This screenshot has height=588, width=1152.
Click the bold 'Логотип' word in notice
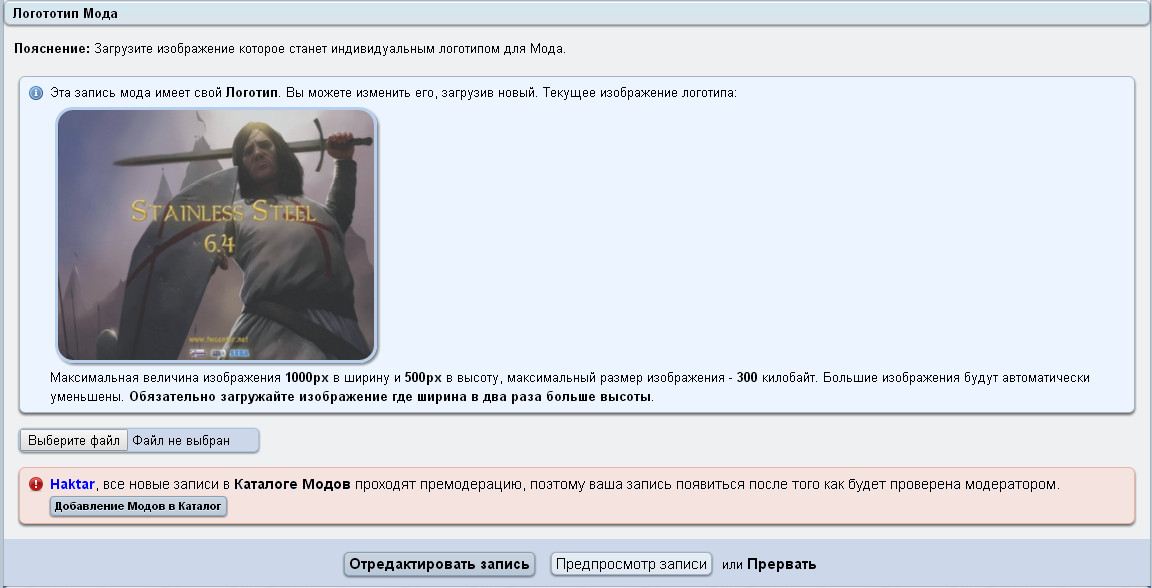[x=252, y=93]
